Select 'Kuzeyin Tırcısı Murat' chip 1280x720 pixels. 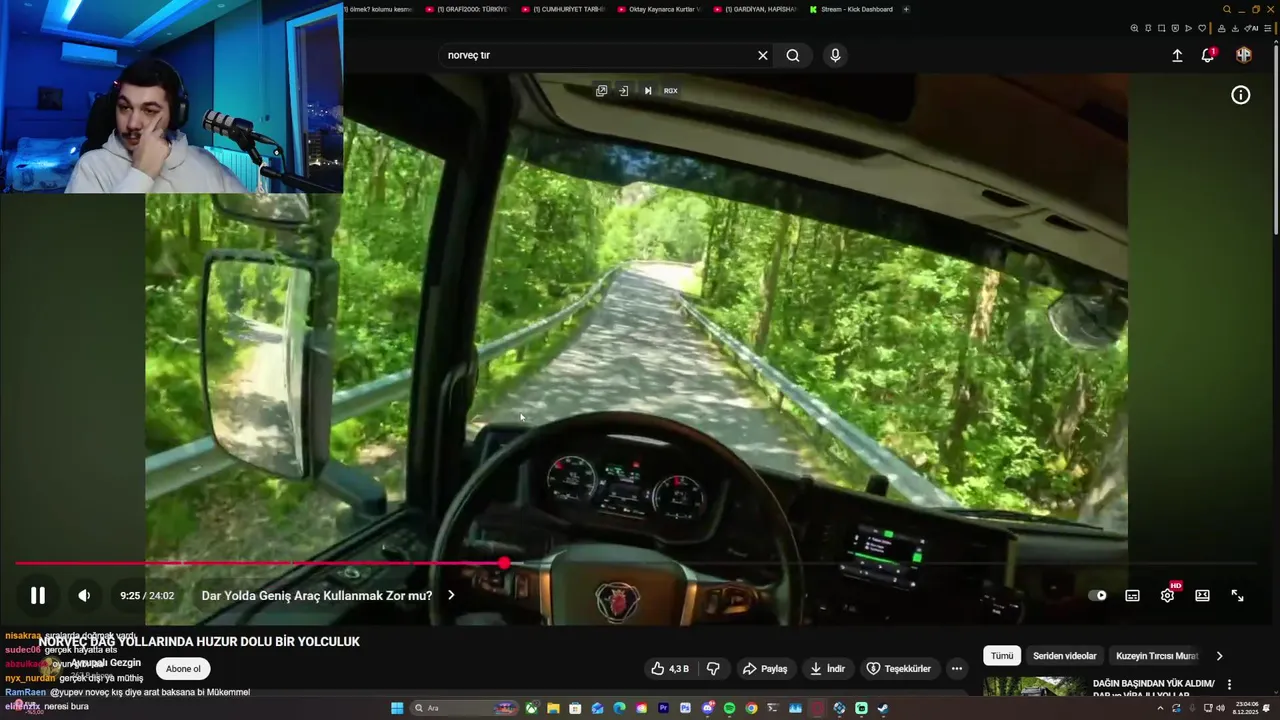[1156, 656]
